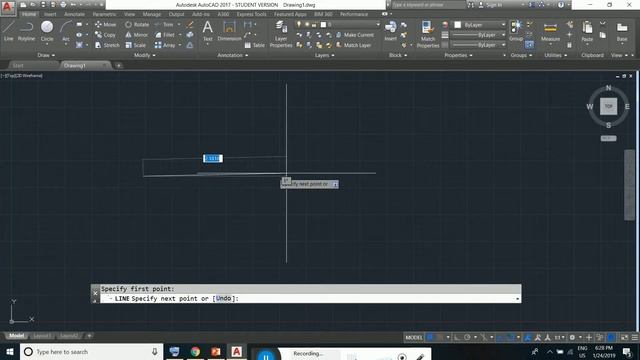Image resolution: width=640 pixels, height=360 pixels.
Task: Select the Line tool
Action: (9, 31)
